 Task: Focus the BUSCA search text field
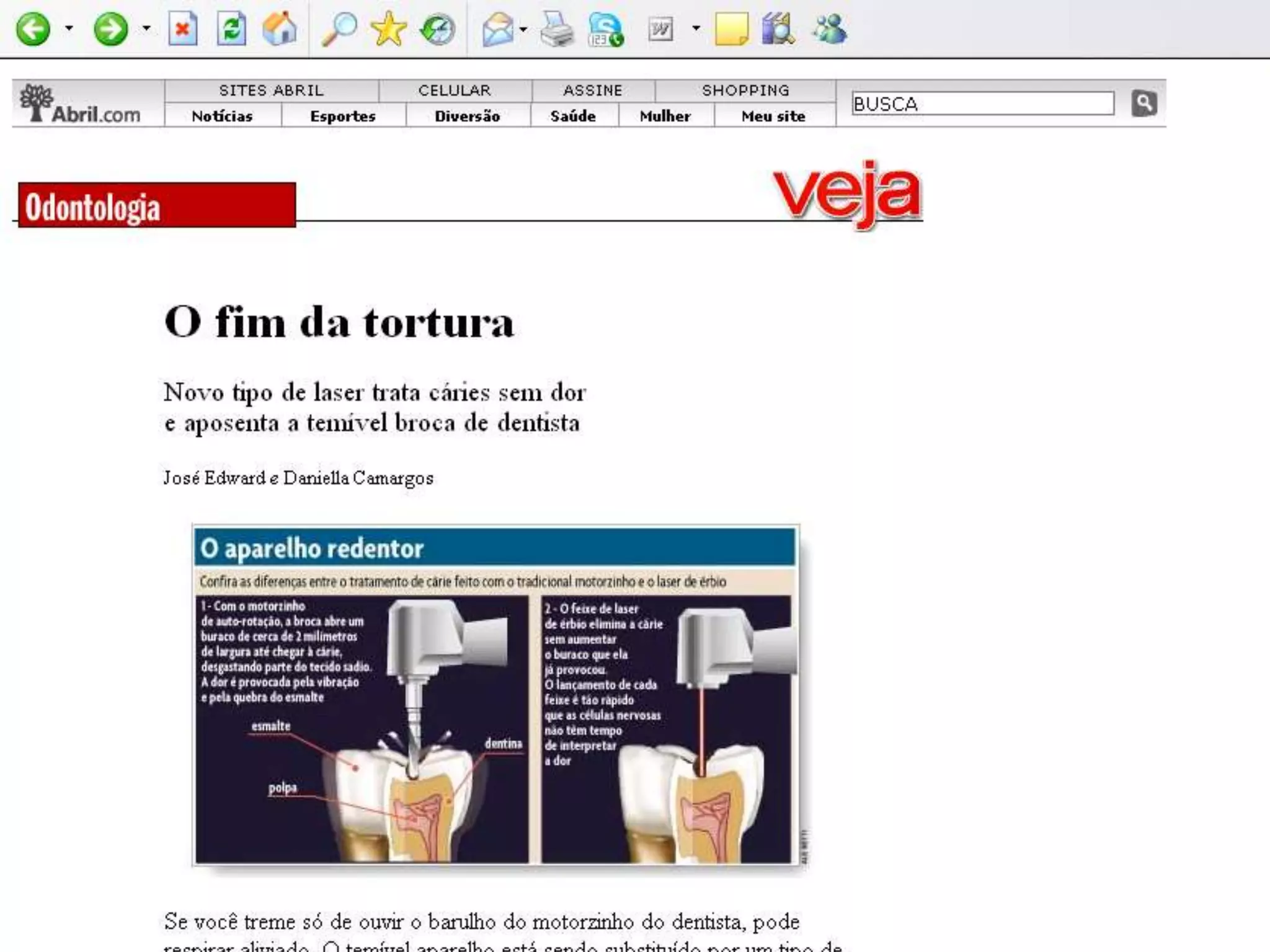click(982, 104)
